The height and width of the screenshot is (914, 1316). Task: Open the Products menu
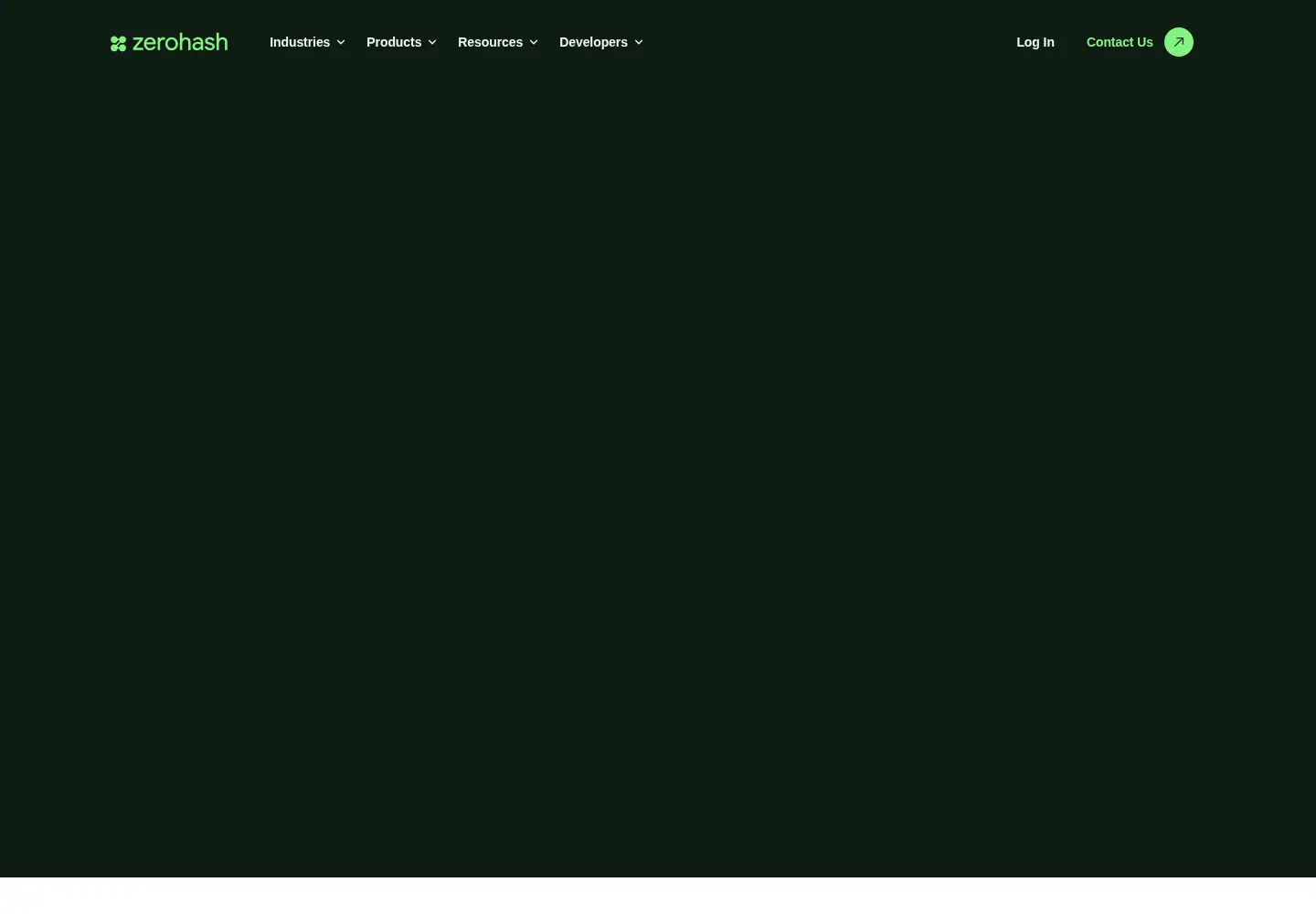pos(394,42)
